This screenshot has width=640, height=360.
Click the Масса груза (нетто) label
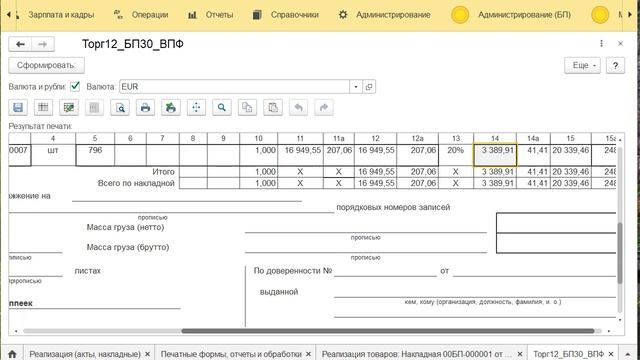(x=125, y=227)
